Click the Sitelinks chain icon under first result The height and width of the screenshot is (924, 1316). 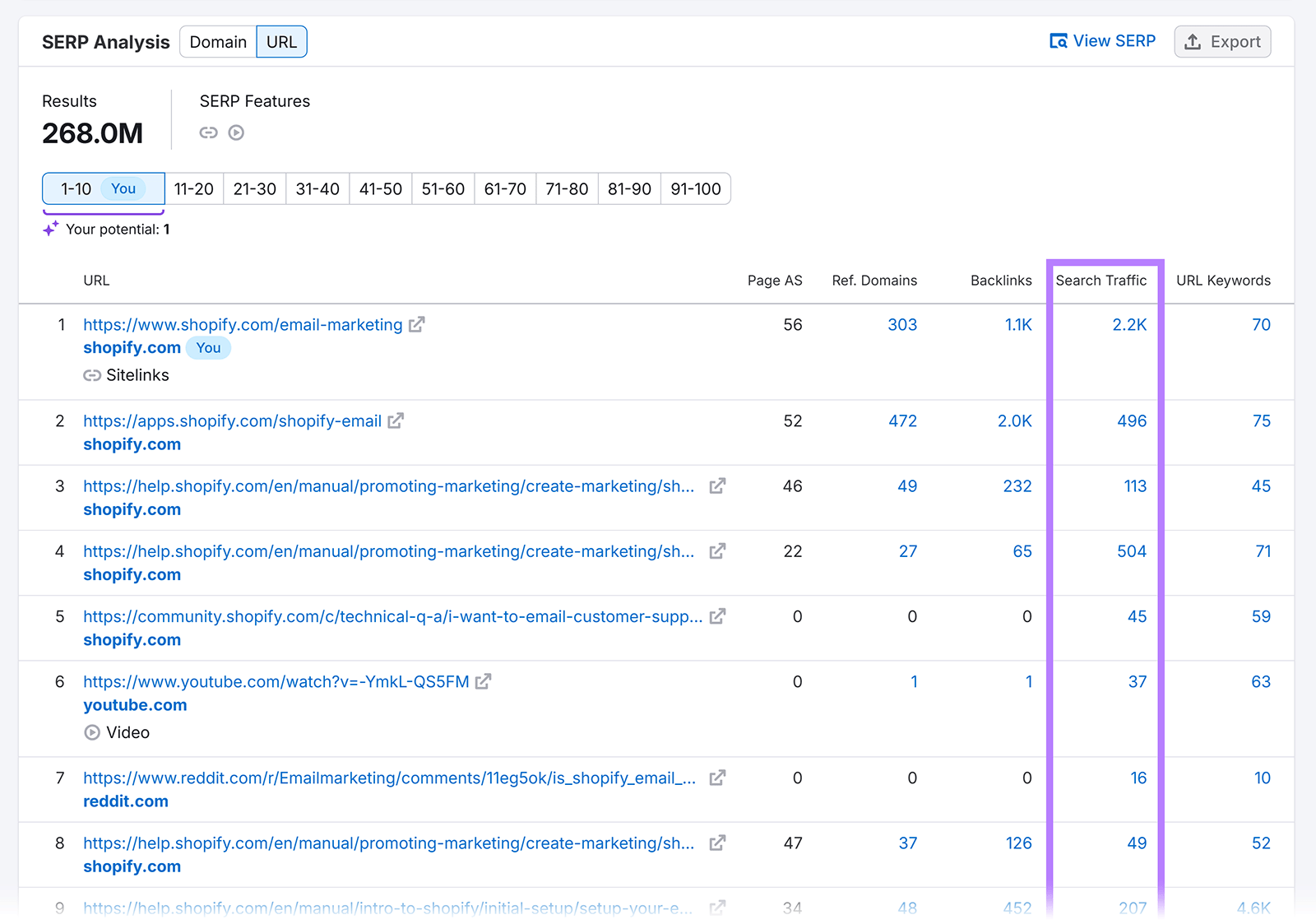tap(93, 375)
